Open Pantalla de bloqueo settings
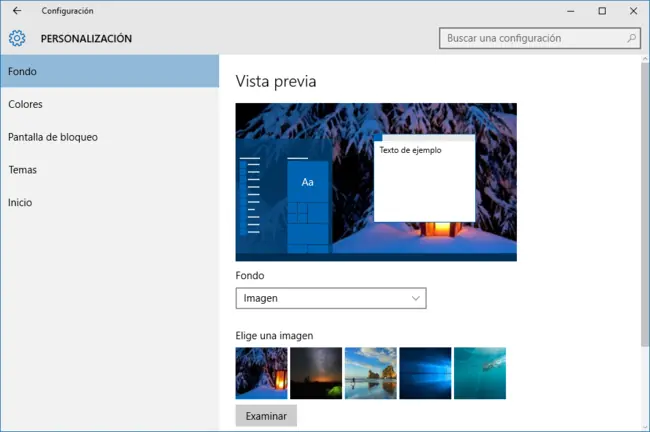This screenshot has height=432, width=650. (109, 137)
